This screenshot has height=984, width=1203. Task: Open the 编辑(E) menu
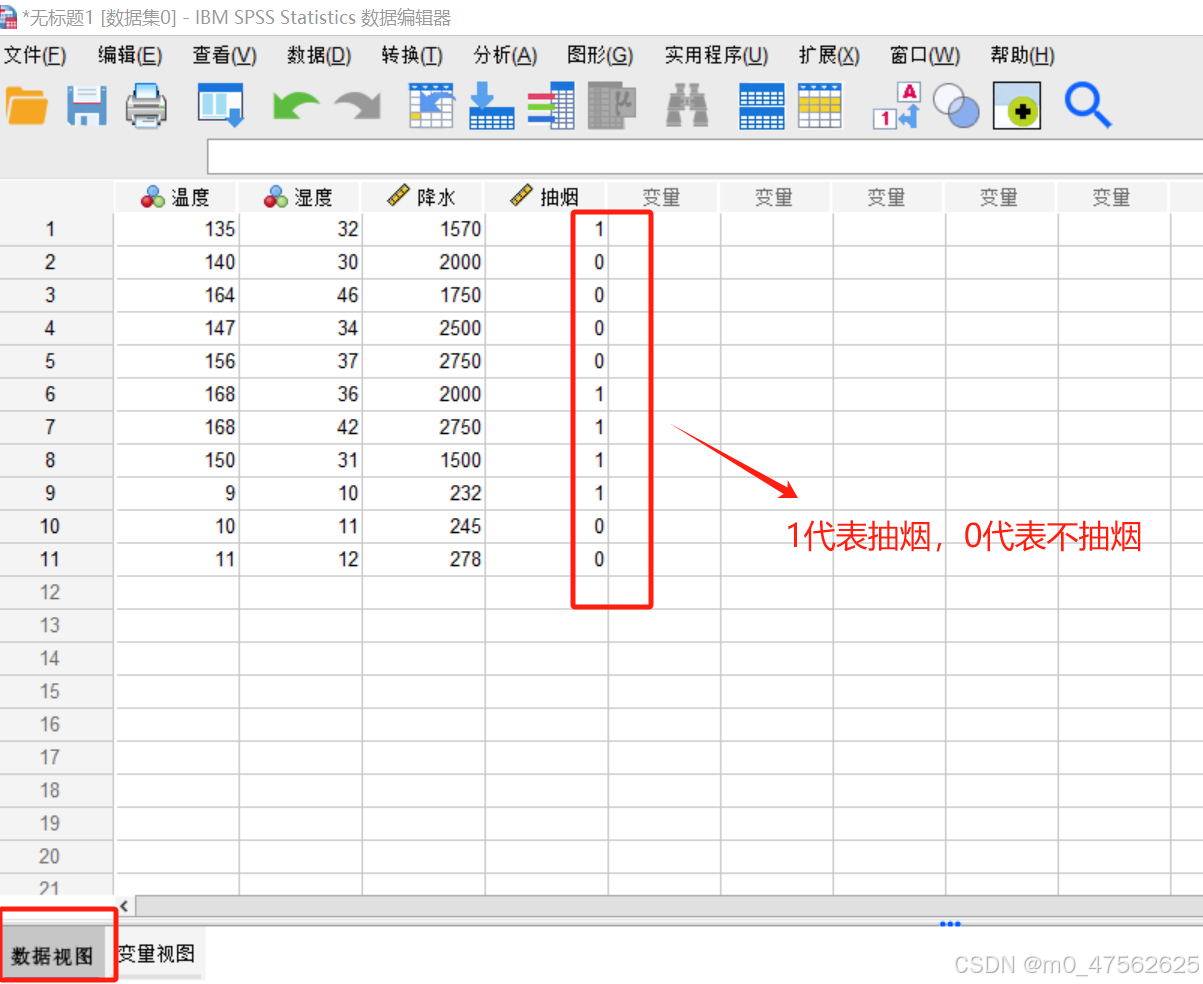130,55
